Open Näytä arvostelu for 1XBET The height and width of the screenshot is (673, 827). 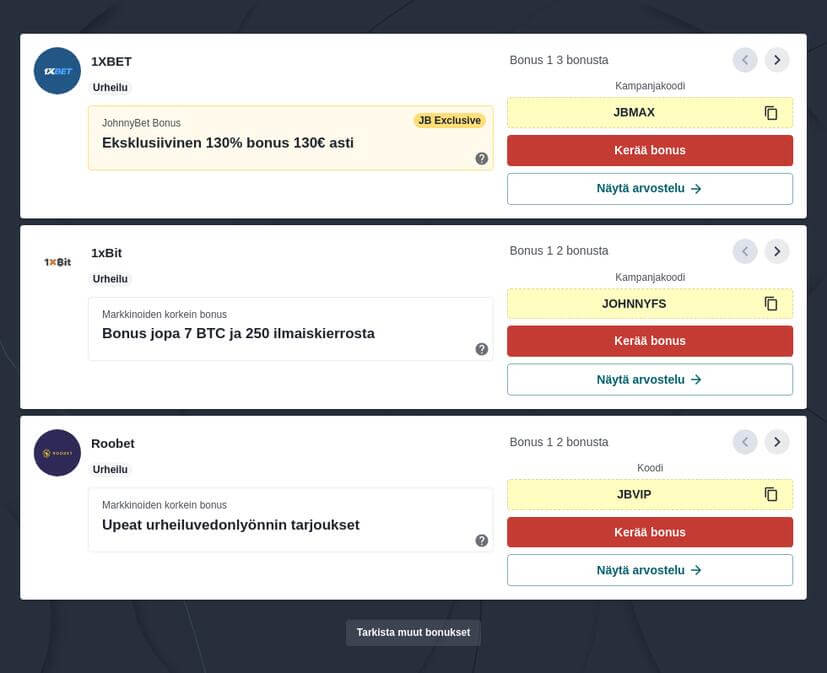point(650,189)
